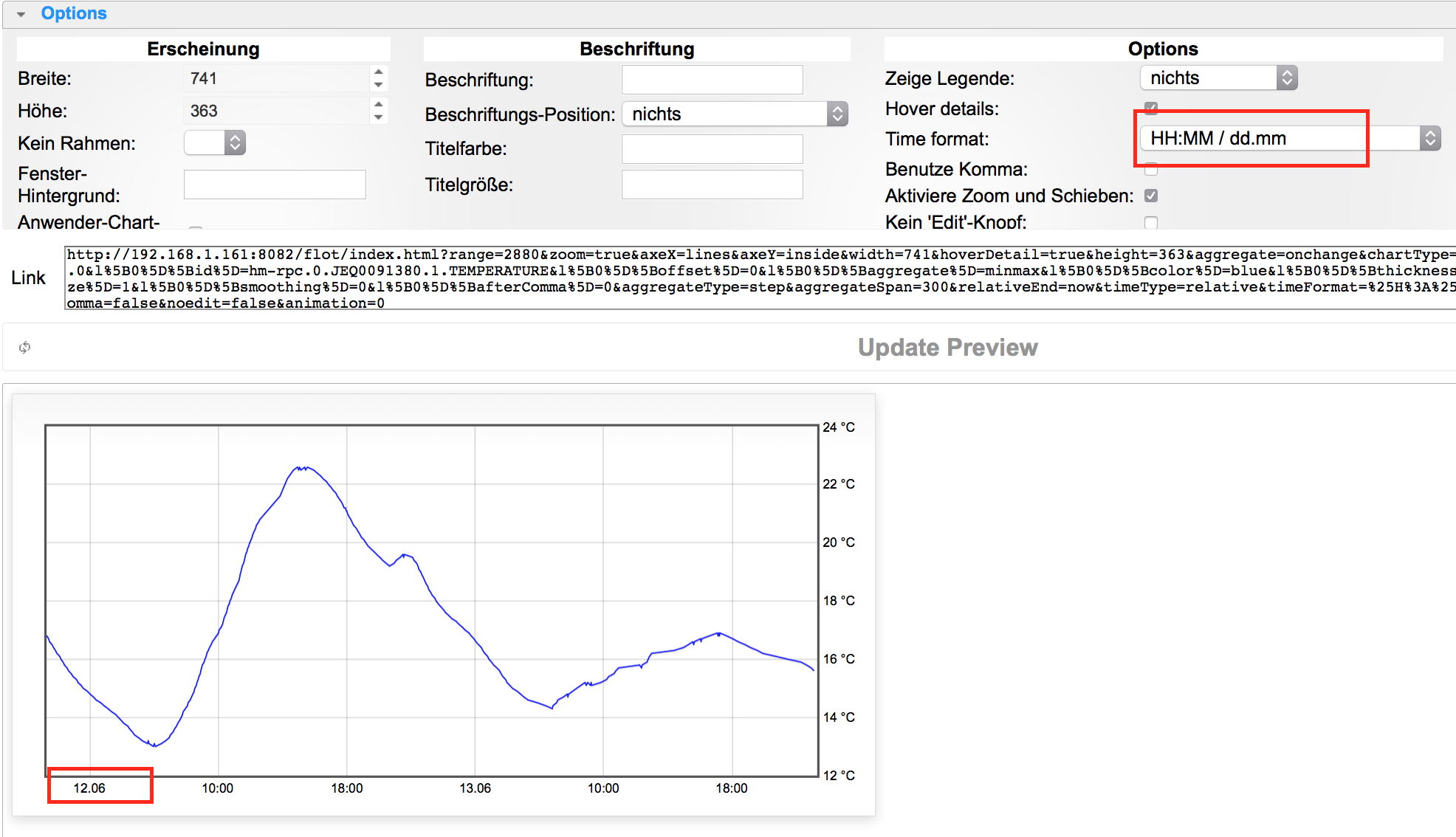Open the Beschriftungs-Position dropdown
Viewport: 1456px width, 837px height.
pyautogui.click(x=735, y=114)
